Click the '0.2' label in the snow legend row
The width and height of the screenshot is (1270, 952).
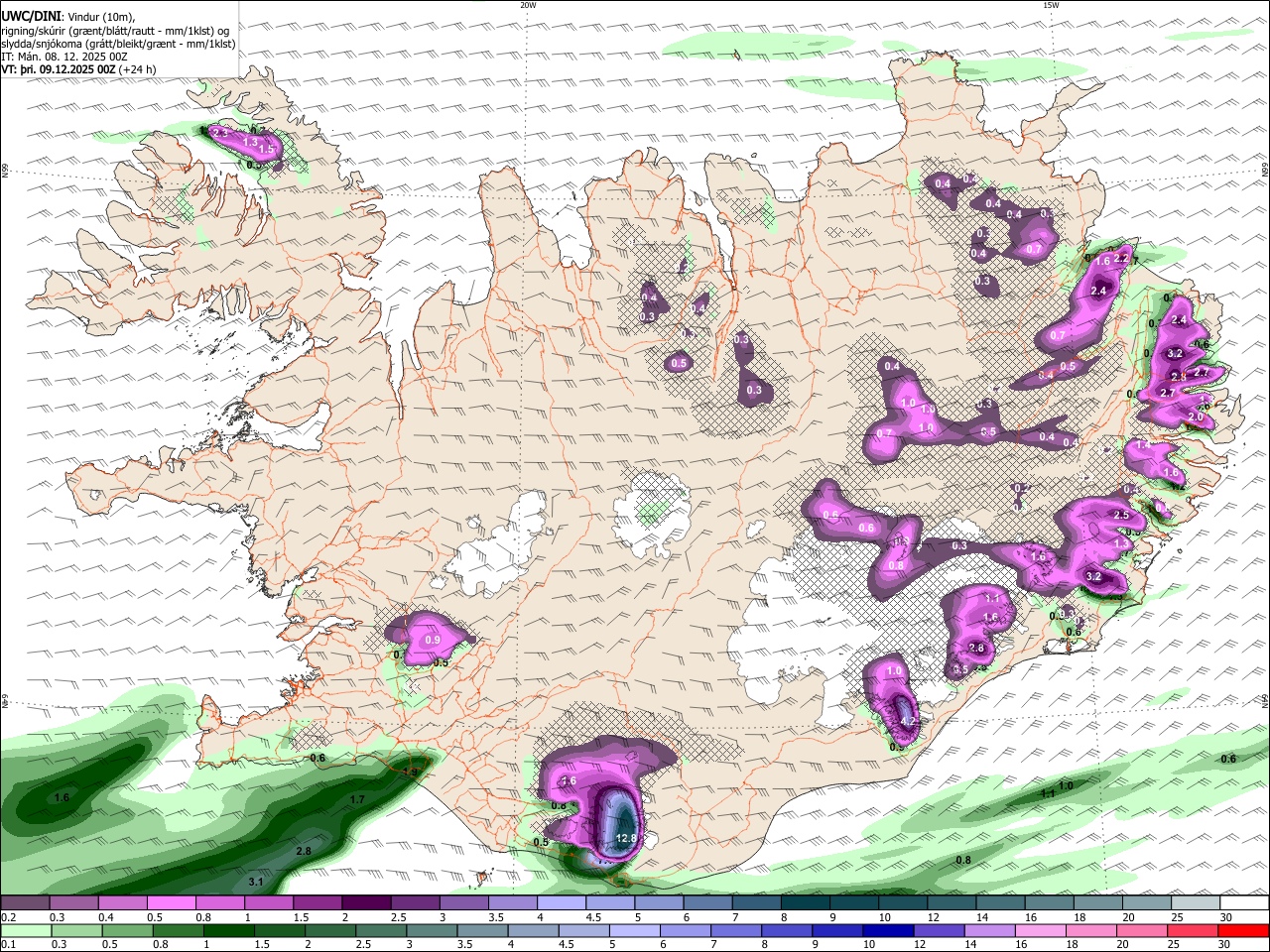point(7,917)
